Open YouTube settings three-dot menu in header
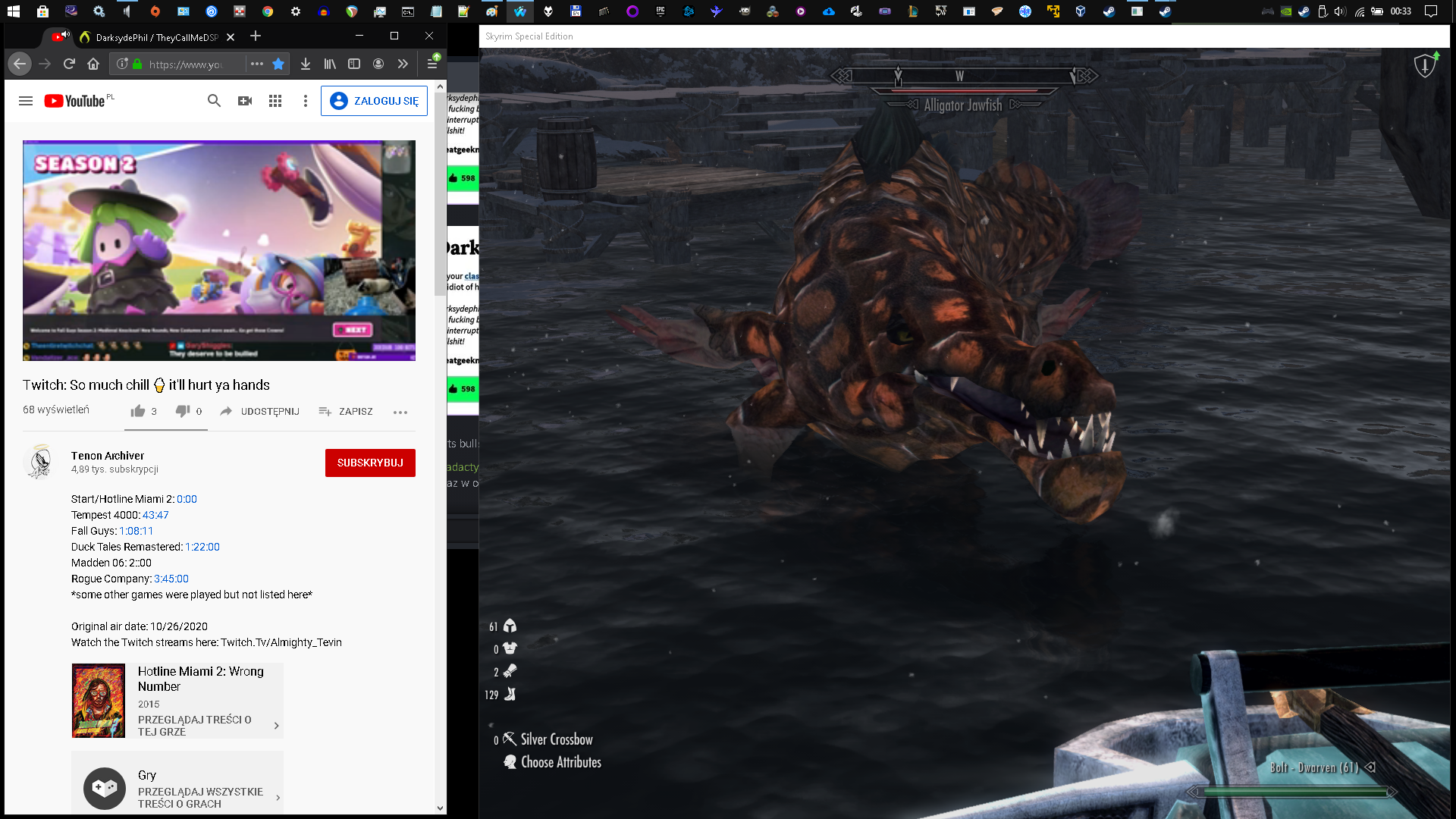1456x819 pixels. tap(306, 101)
